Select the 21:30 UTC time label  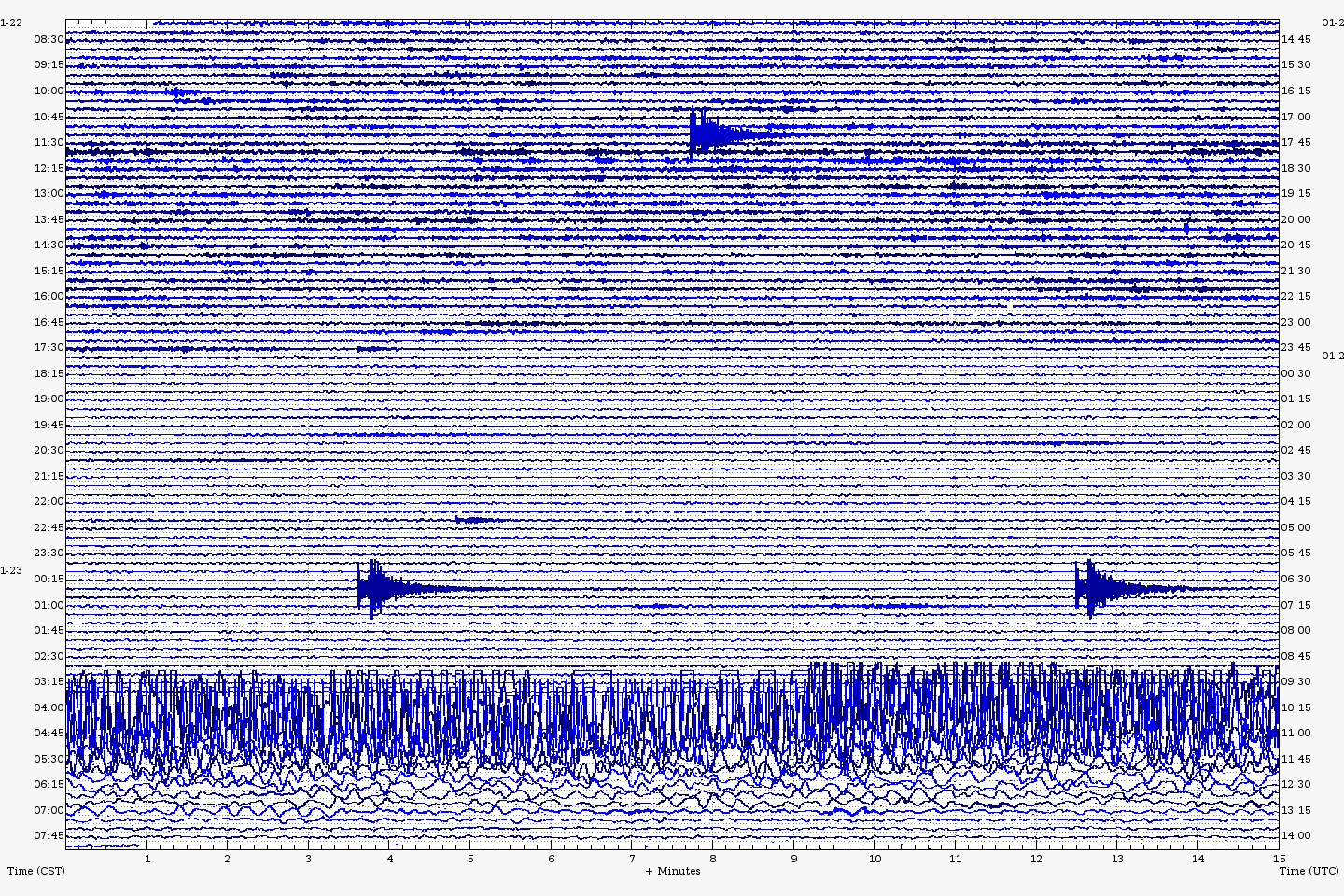pos(1295,271)
